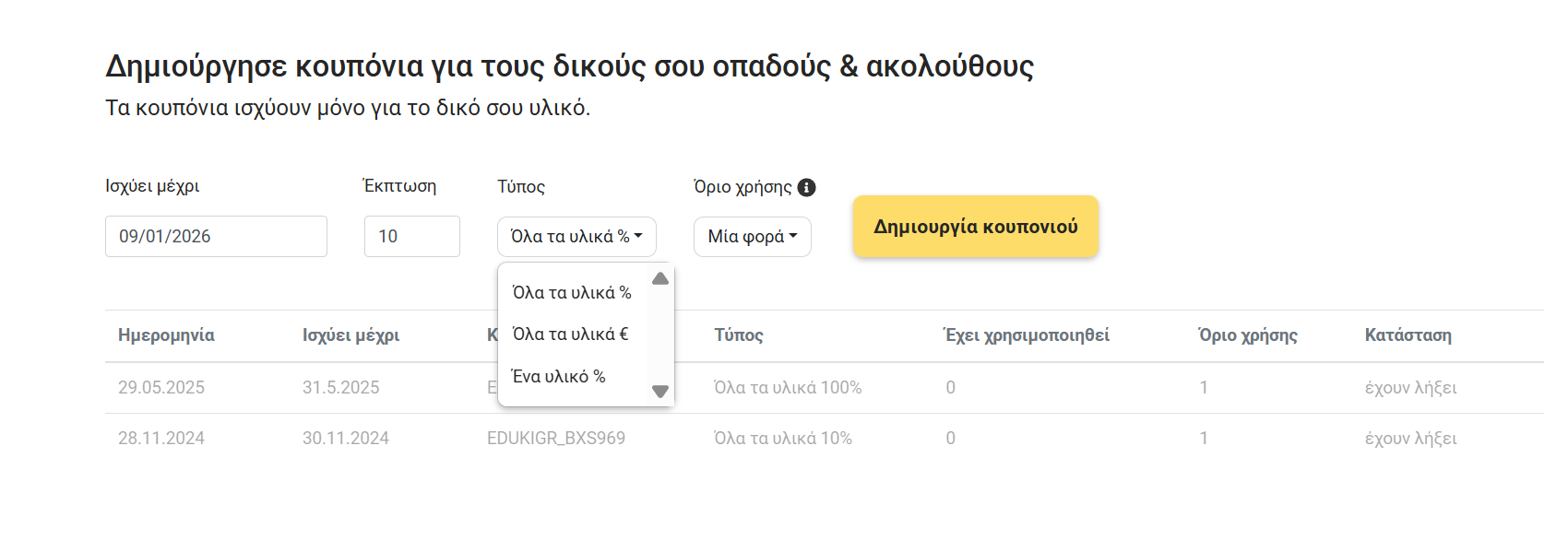Image resolution: width=1568 pixels, height=540 pixels.
Task: Click the Ισχύει μέχρι table column header
Action: (x=350, y=335)
